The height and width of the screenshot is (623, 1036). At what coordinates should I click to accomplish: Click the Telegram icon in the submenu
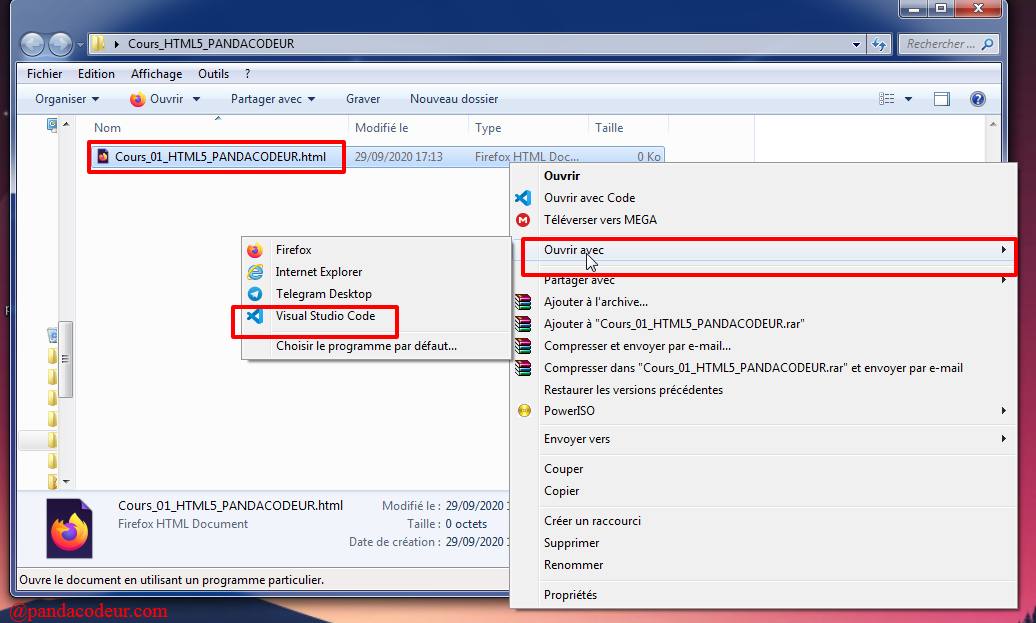click(x=255, y=294)
